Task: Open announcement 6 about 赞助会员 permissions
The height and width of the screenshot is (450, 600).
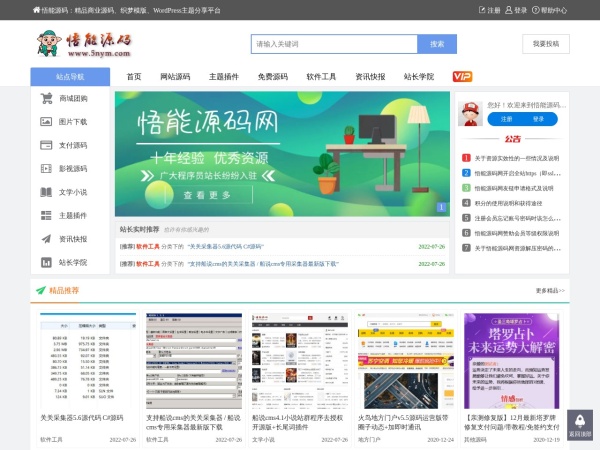Action: tap(517, 233)
